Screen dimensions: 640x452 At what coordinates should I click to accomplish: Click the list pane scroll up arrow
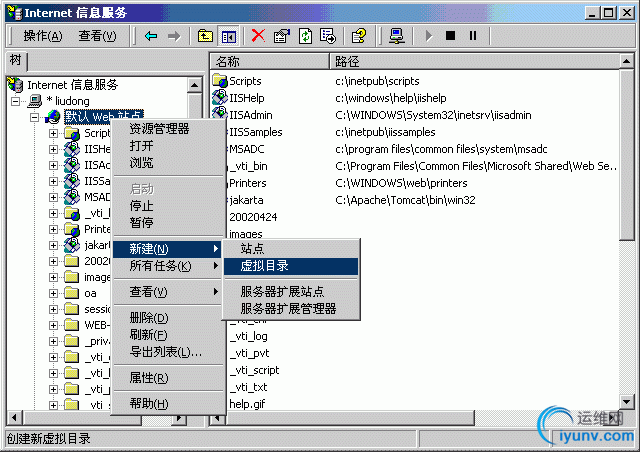(x=626, y=61)
